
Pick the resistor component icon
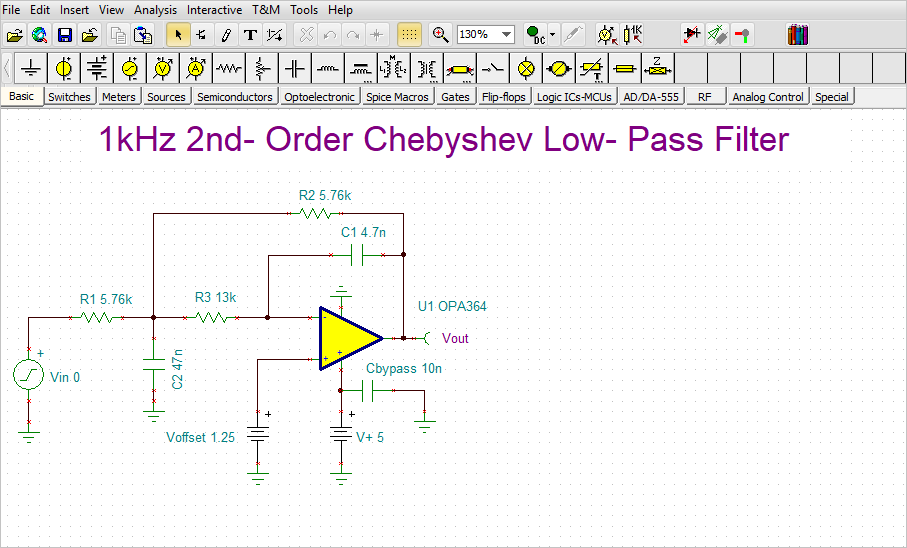[x=229, y=69]
